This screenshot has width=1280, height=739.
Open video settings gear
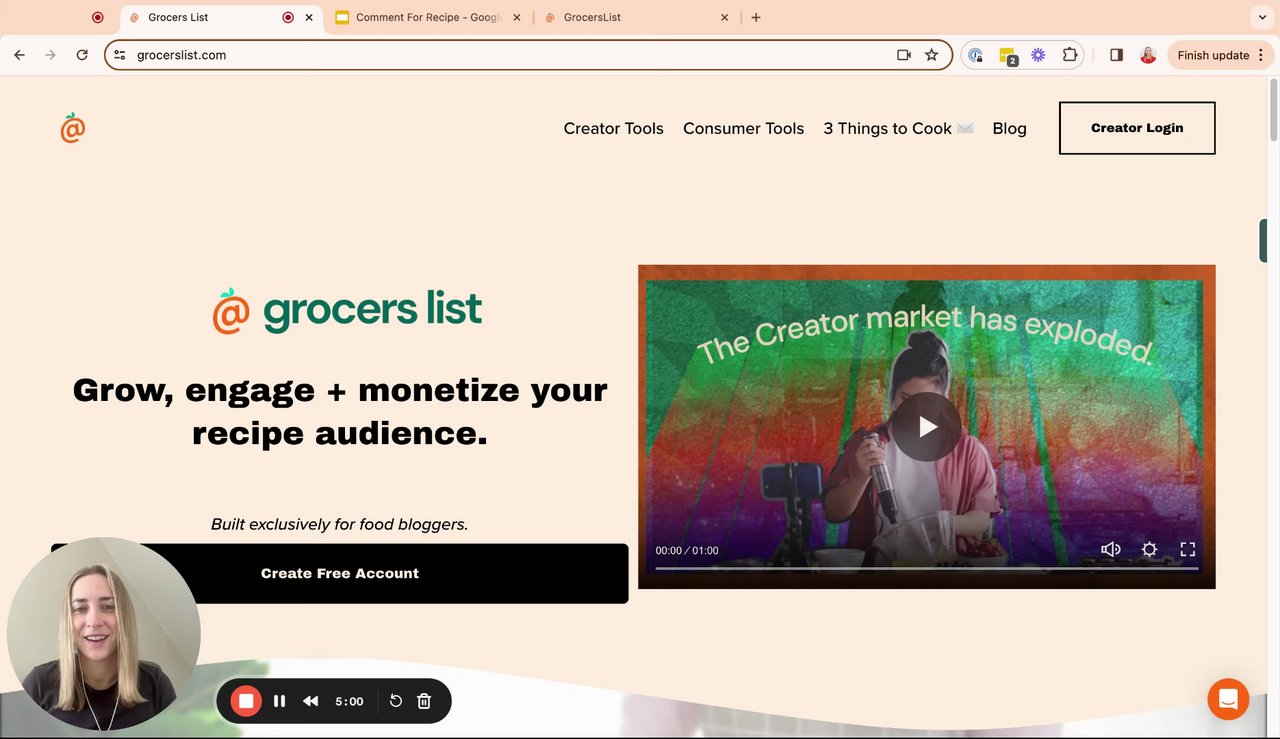click(x=1149, y=549)
